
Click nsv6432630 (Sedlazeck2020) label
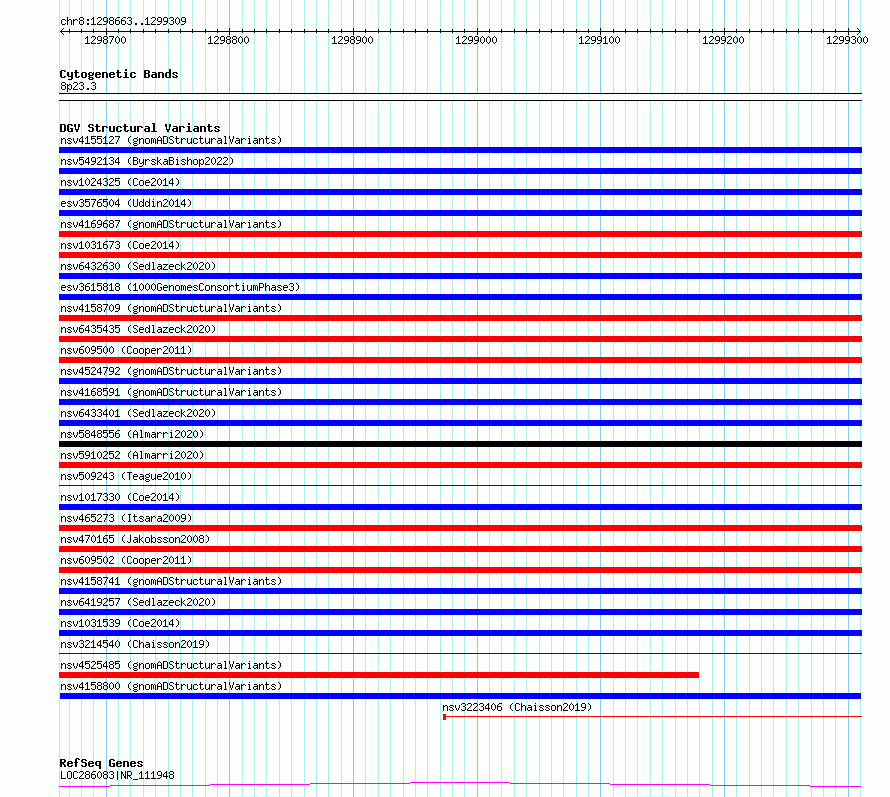coord(138,266)
